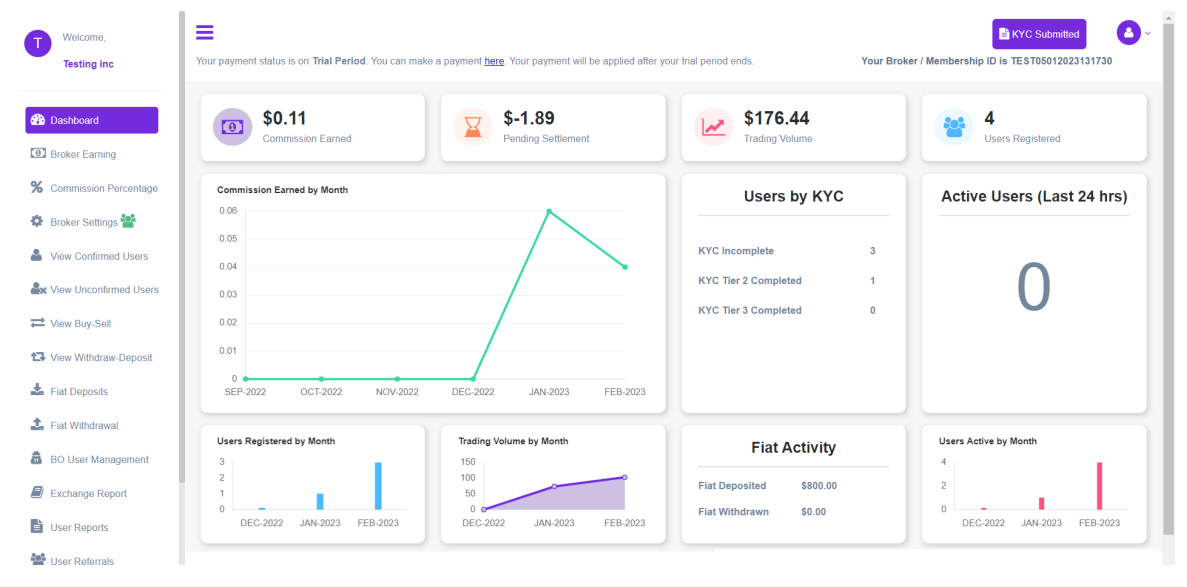Click the Broker Settings gear icon
Screen dimensions: 1187x587
(36, 221)
